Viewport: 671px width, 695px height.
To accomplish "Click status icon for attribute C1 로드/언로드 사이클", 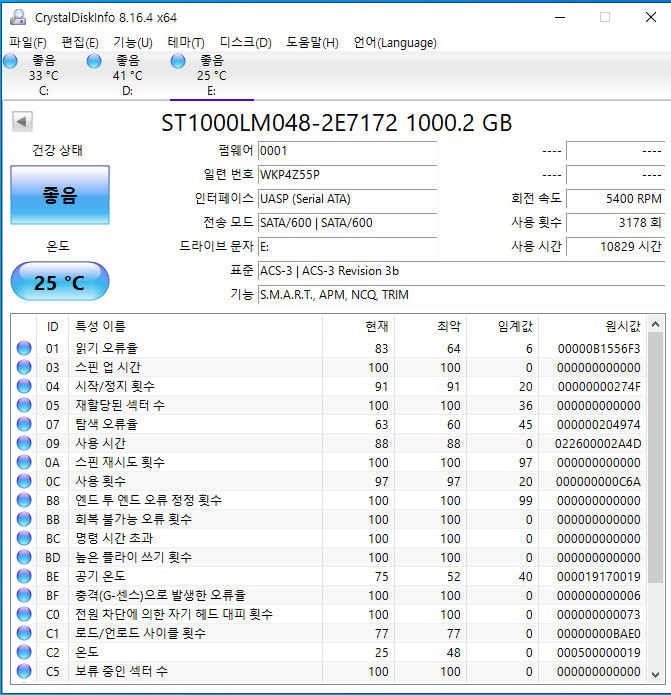I will (x=24, y=633).
